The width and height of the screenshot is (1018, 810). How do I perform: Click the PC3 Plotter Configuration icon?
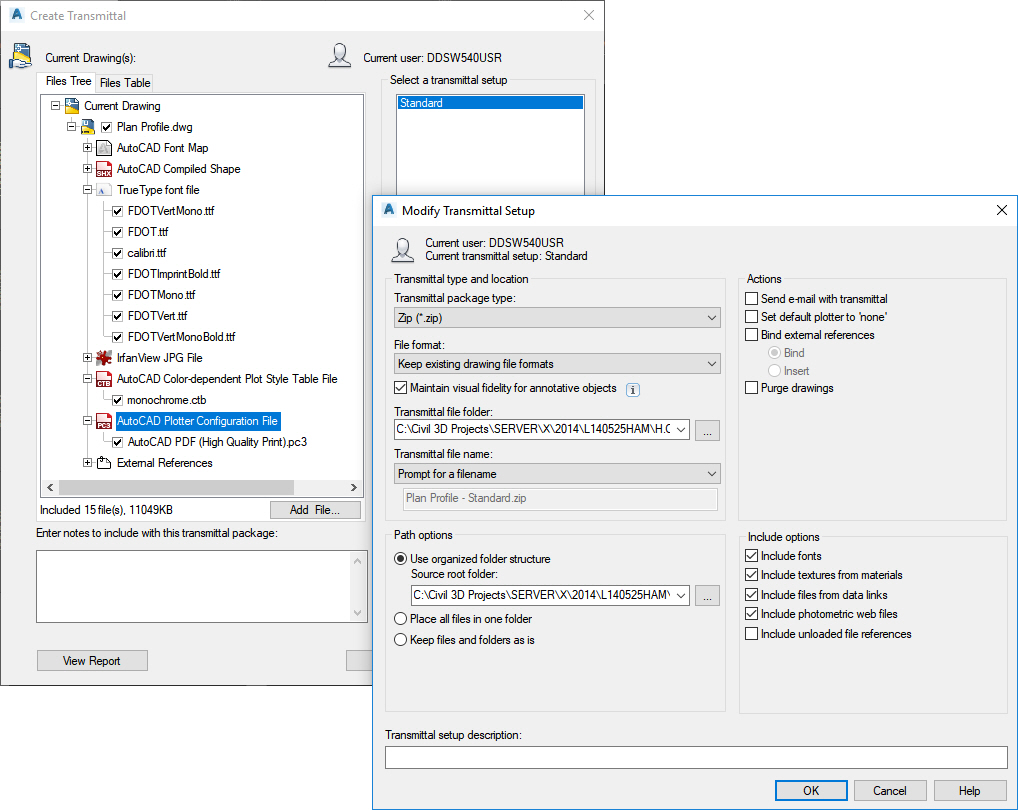pyautogui.click(x=104, y=421)
